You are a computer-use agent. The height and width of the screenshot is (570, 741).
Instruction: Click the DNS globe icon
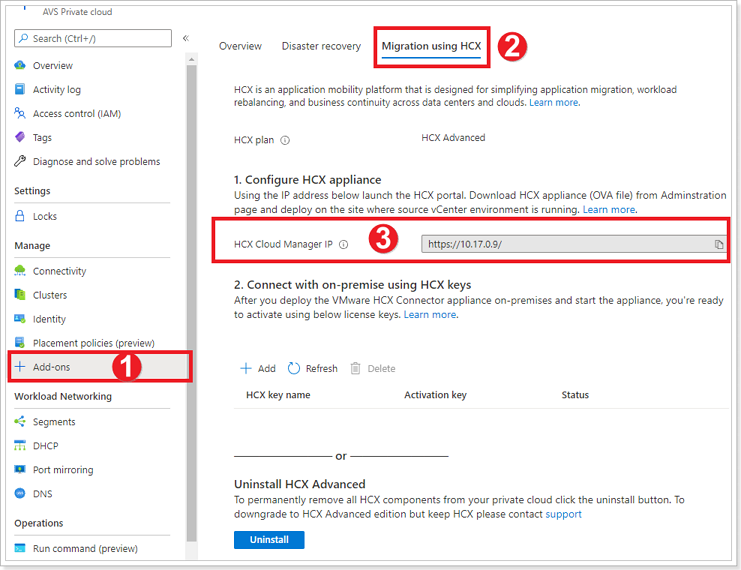[20, 493]
